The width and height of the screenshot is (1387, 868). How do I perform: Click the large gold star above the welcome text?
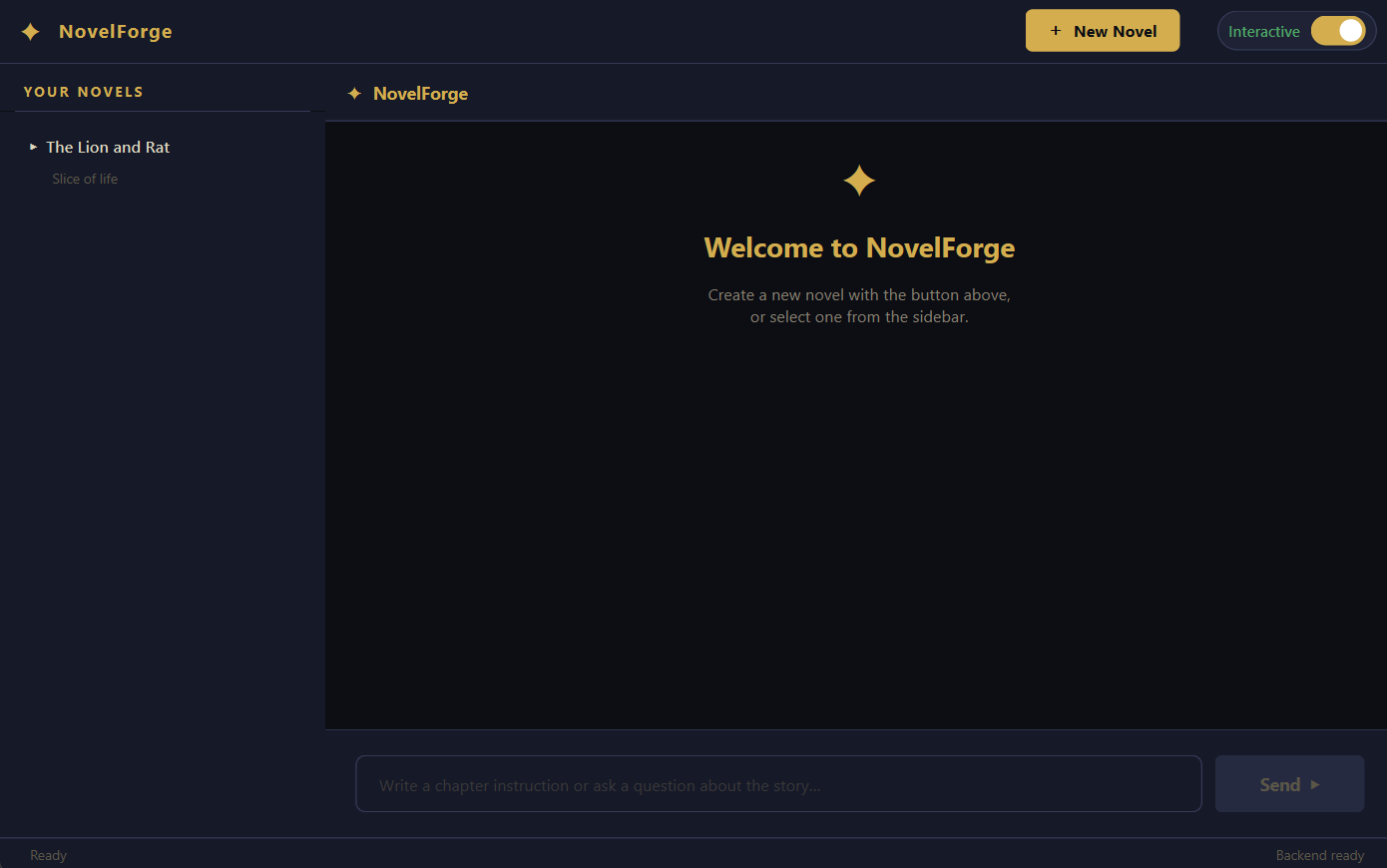pyautogui.click(x=859, y=181)
